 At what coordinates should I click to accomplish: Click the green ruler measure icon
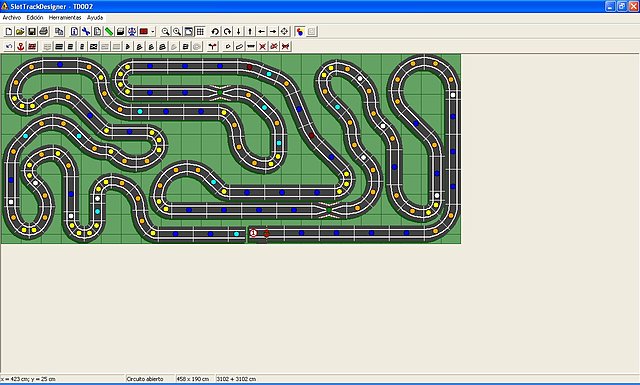[109, 31]
